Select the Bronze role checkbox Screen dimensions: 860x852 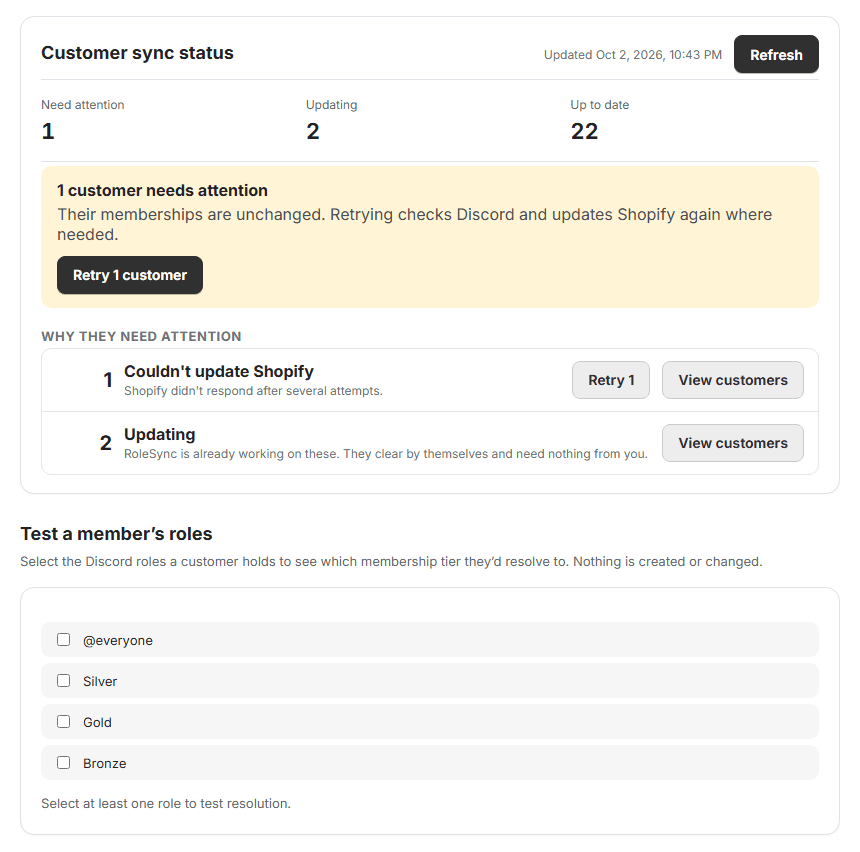click(64, 763)
